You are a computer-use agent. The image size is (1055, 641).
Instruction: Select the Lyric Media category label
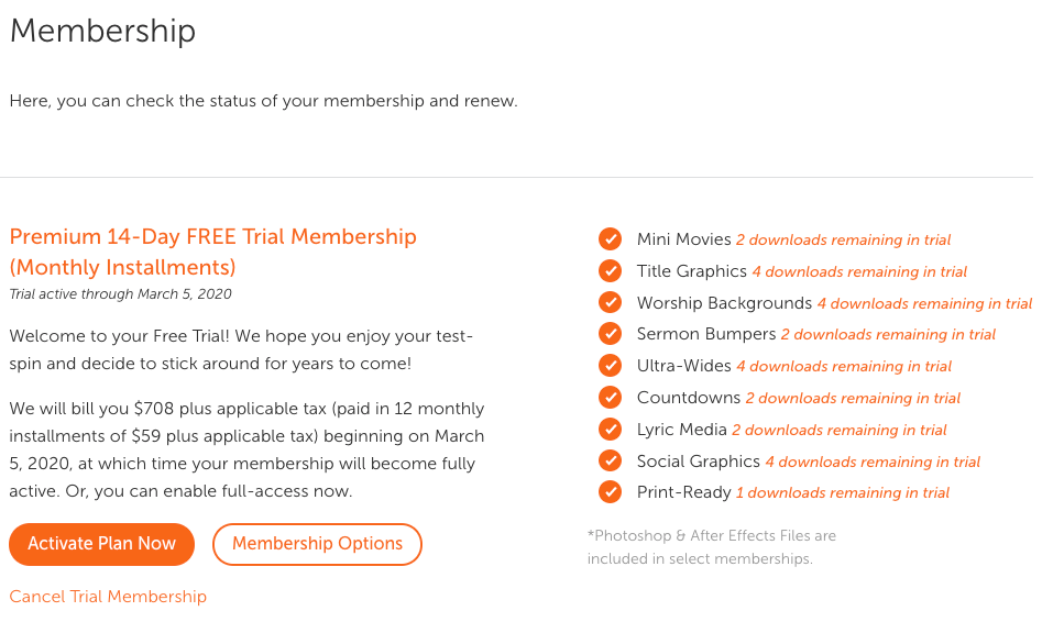click(x=681, y=429)
